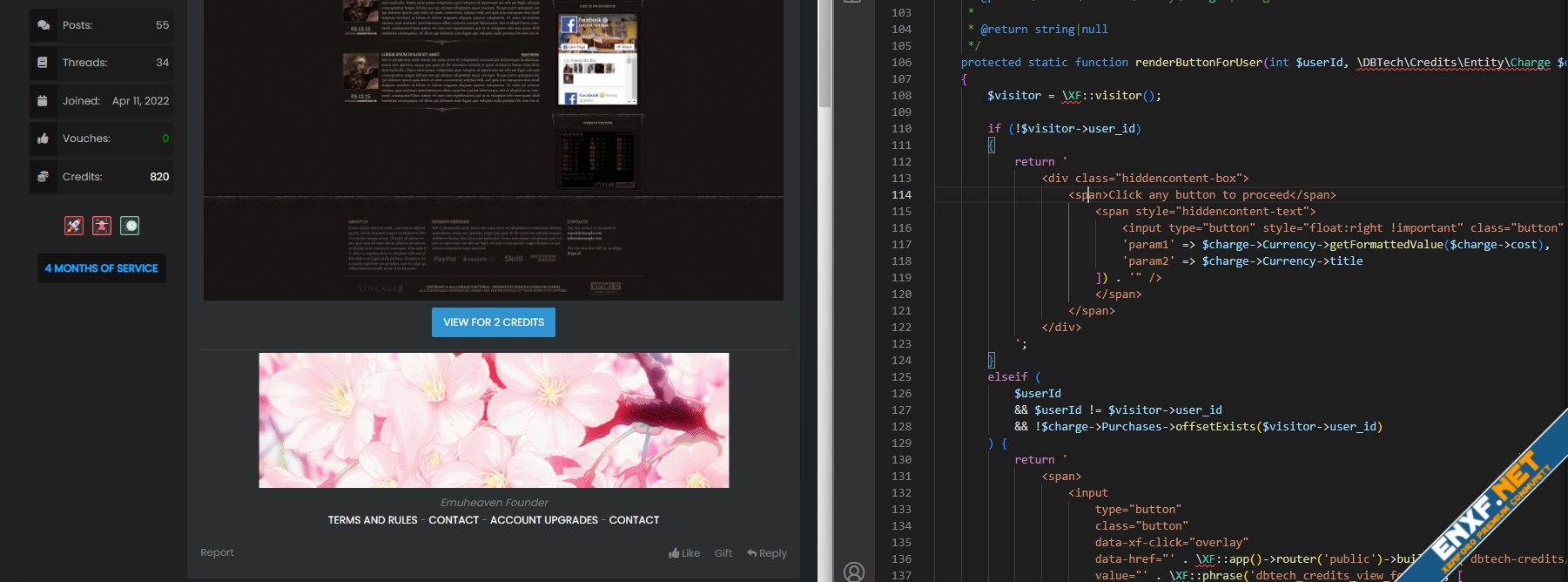1568x582 pixels.
Task: Click the red person badge icon
Action: (x=102, y=226)
